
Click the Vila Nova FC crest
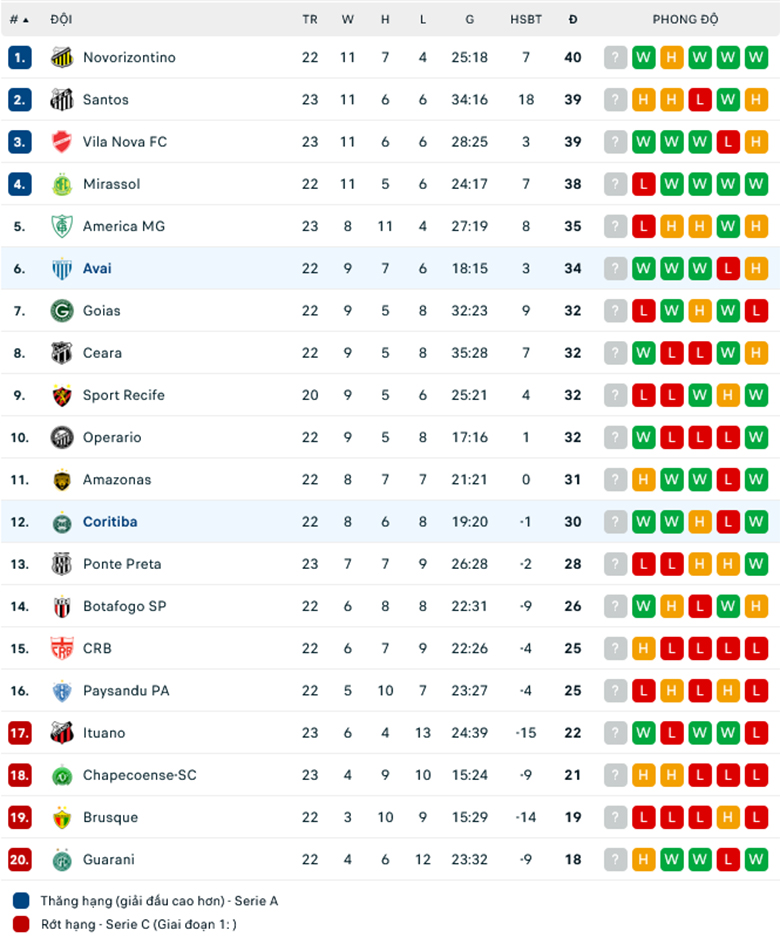click(x=62, y=142)
